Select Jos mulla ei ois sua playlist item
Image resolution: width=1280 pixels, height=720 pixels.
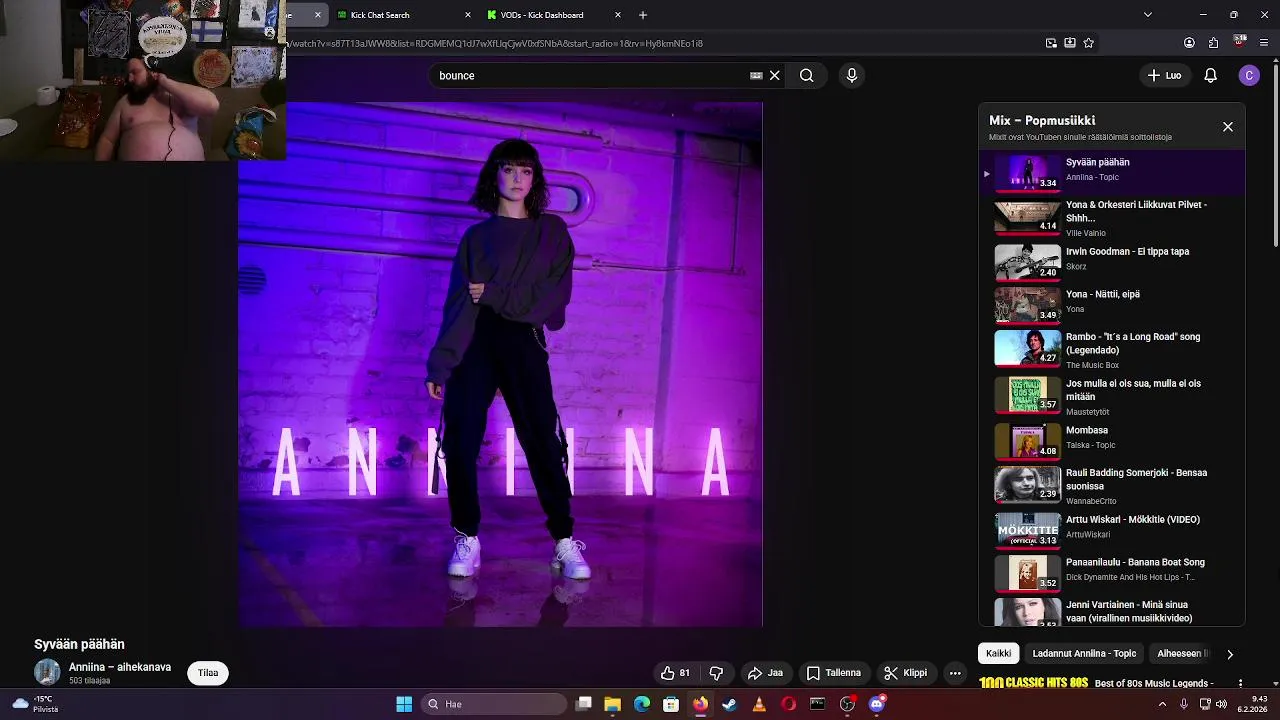pyautogui.click(x=1112, y=395)
